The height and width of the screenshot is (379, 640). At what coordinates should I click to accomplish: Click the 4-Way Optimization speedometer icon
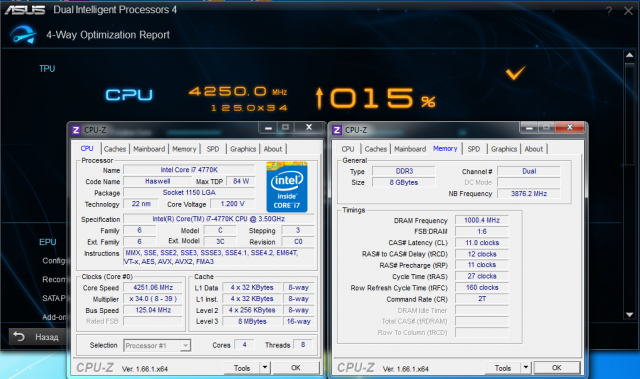coord(23,35)
